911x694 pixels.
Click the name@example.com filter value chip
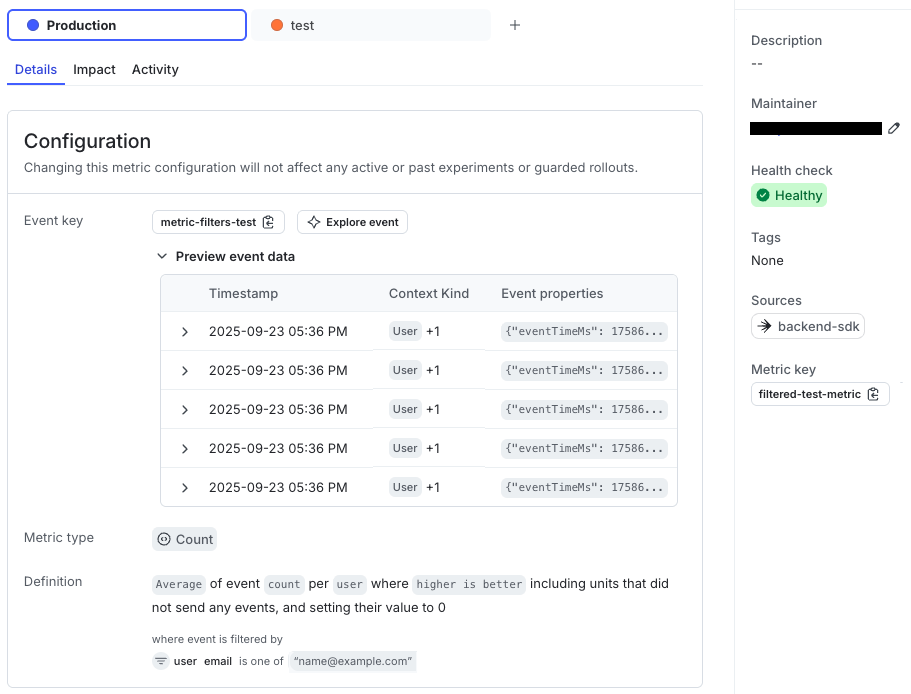352,661
